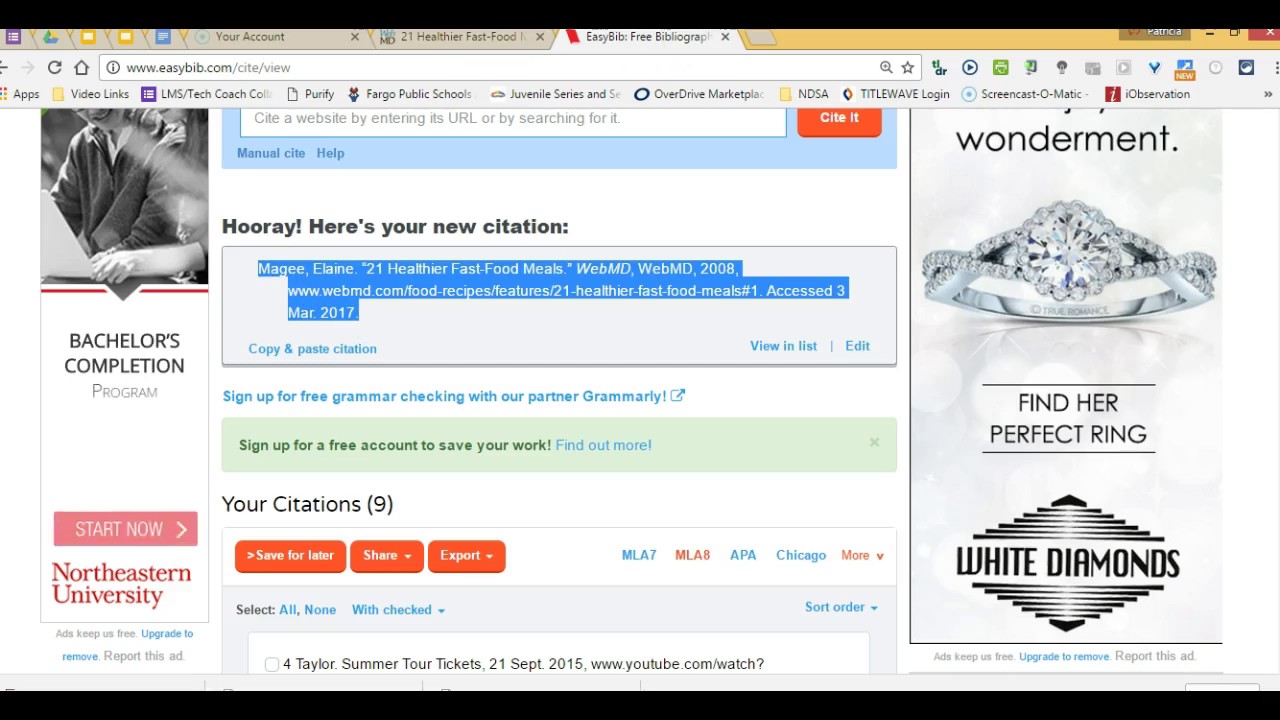Reload the EasyBib page
The height and width of the screenshot is (720, 1280).
[54, 68]
